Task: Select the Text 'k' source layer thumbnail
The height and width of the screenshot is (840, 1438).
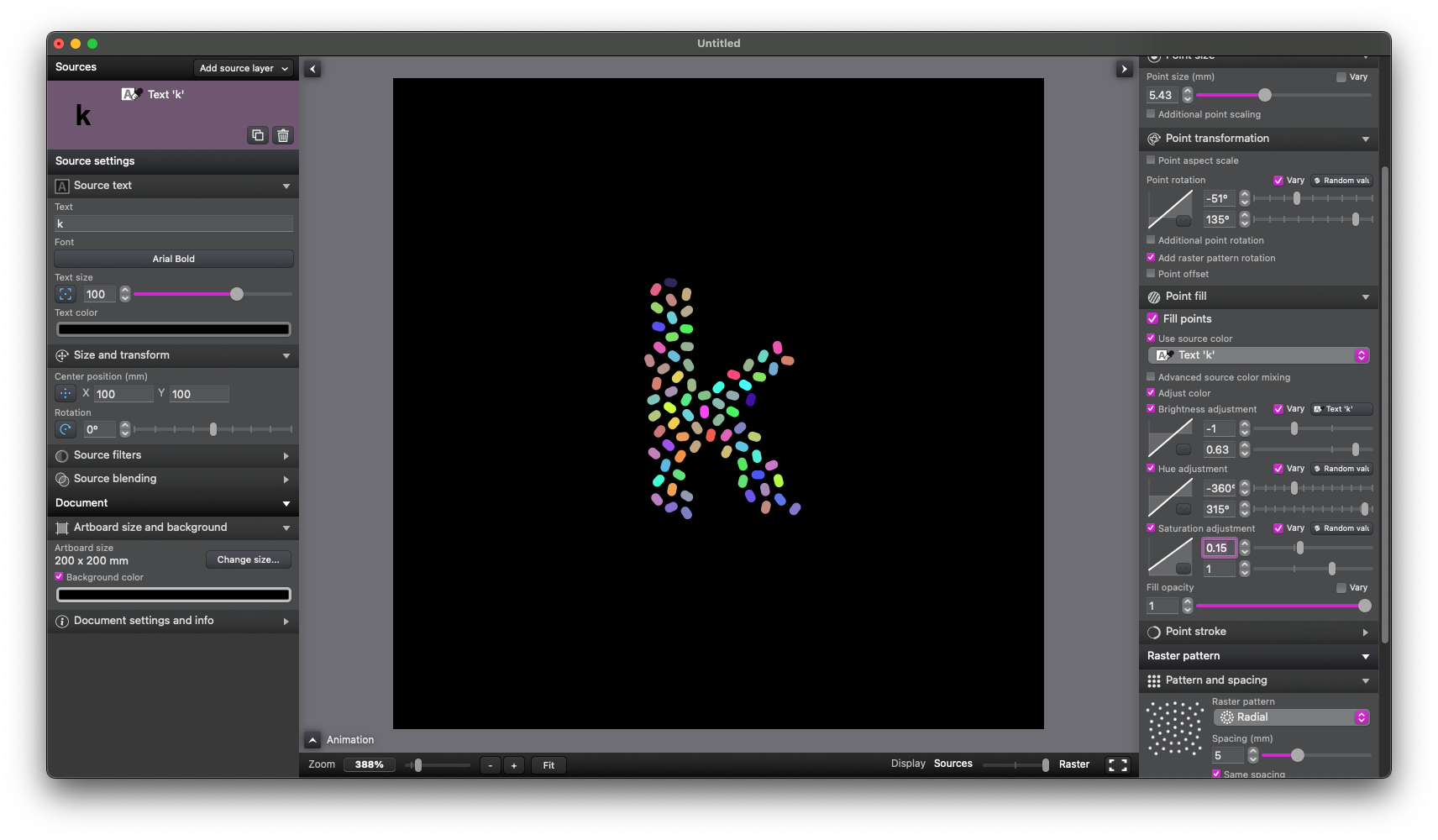Action: tap(83, 116)
